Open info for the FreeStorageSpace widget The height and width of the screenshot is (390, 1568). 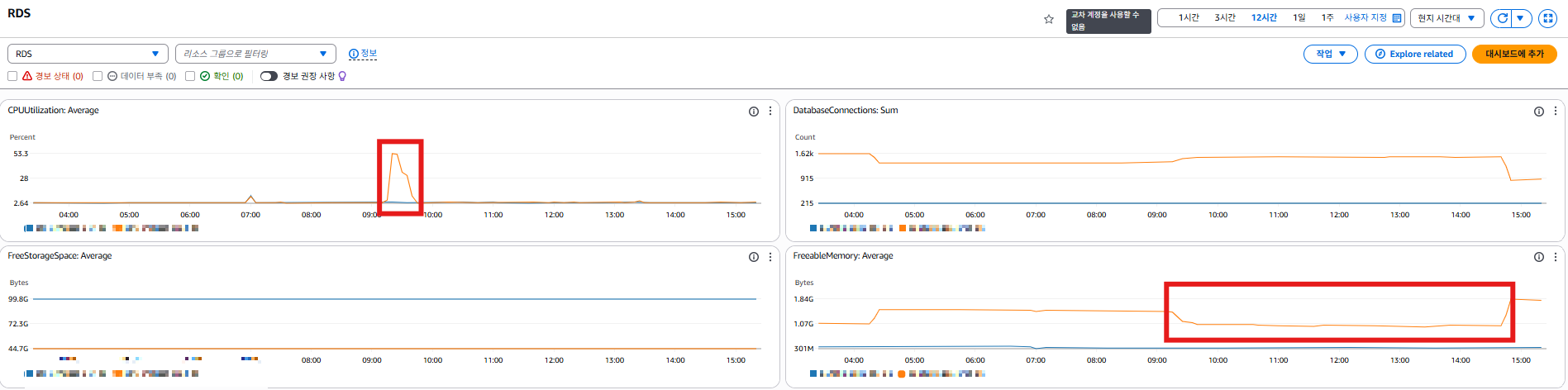pos(754,257)
